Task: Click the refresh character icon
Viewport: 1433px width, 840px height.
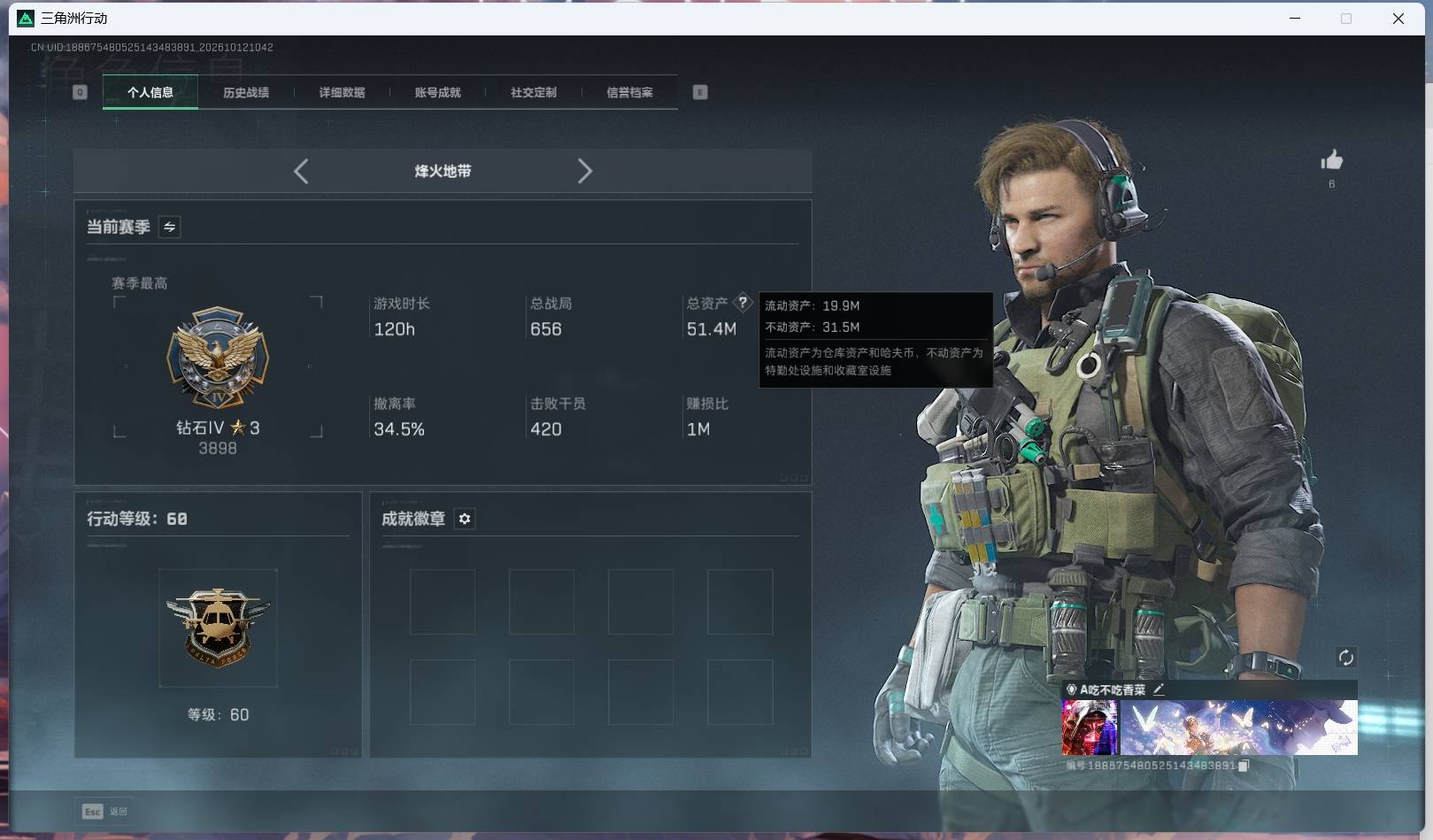Action: pos(1345,657)
